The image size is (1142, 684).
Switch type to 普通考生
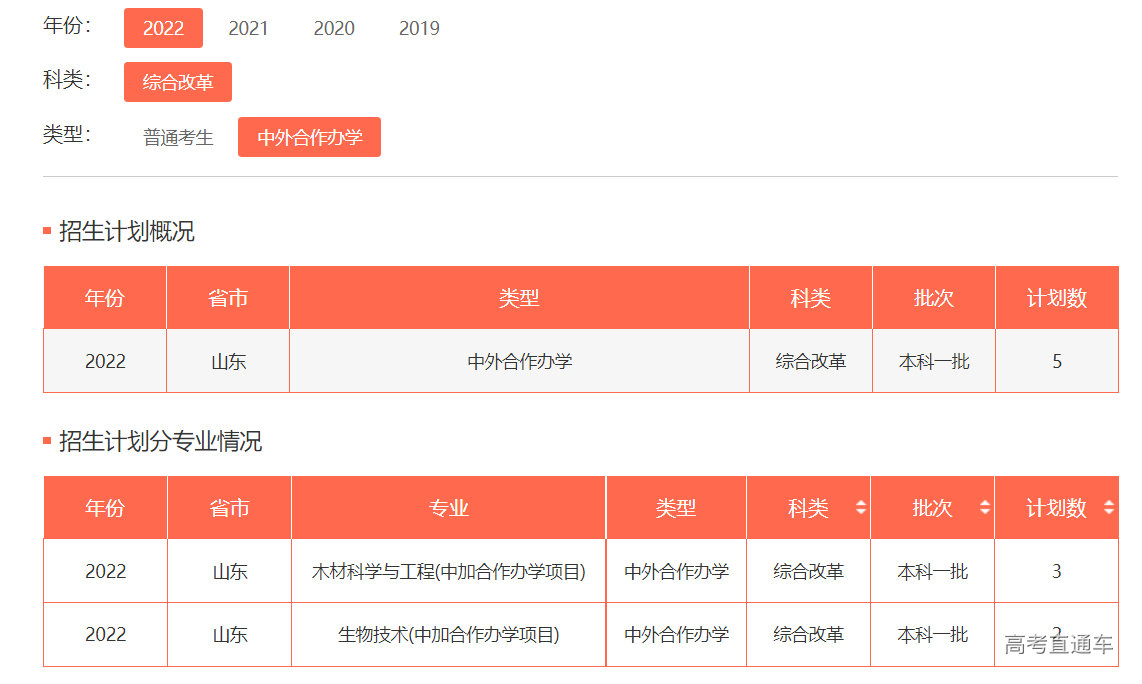coord(178,137)
